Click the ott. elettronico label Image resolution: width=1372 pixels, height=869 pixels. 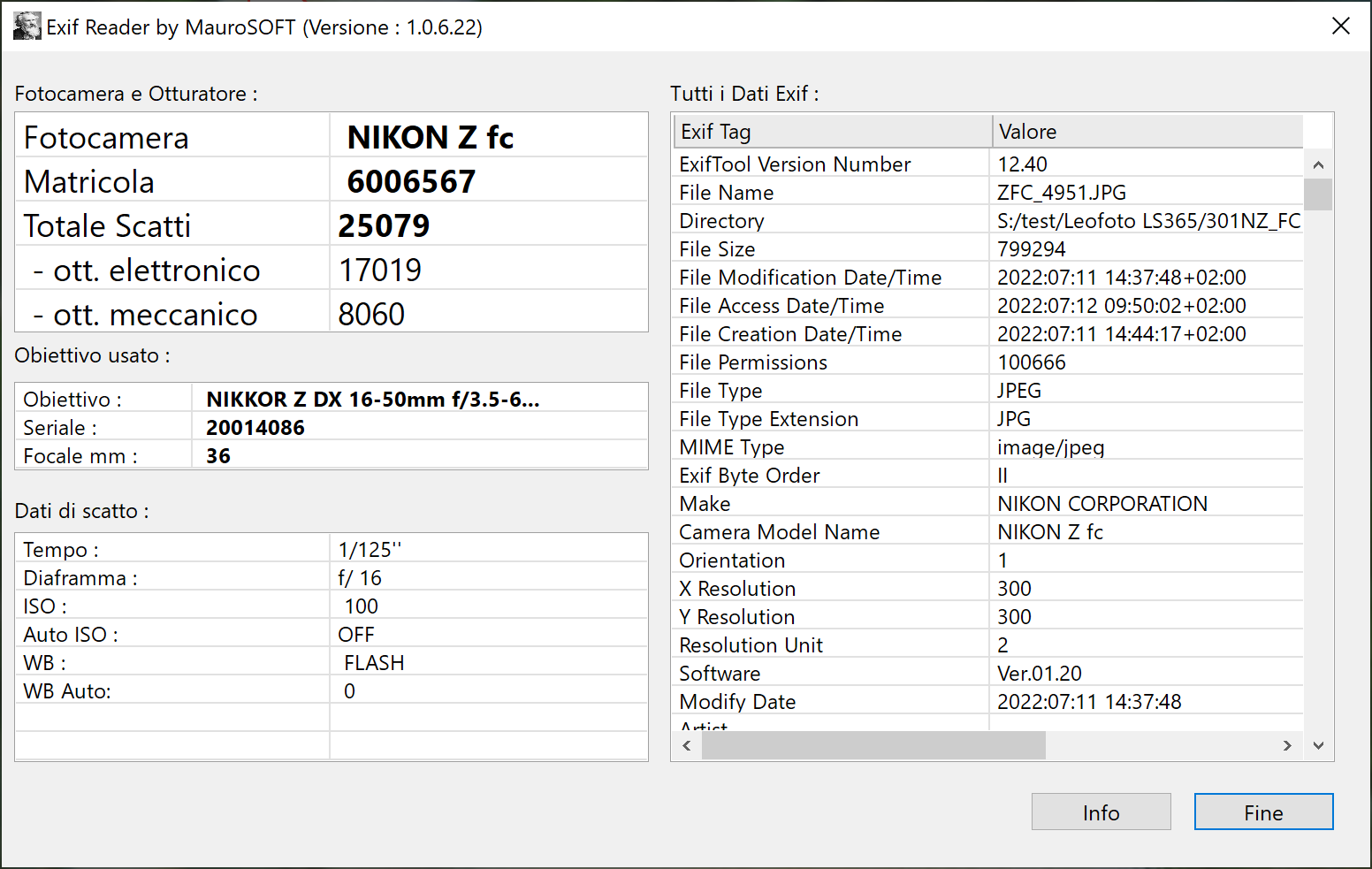(x=146, y=270)
